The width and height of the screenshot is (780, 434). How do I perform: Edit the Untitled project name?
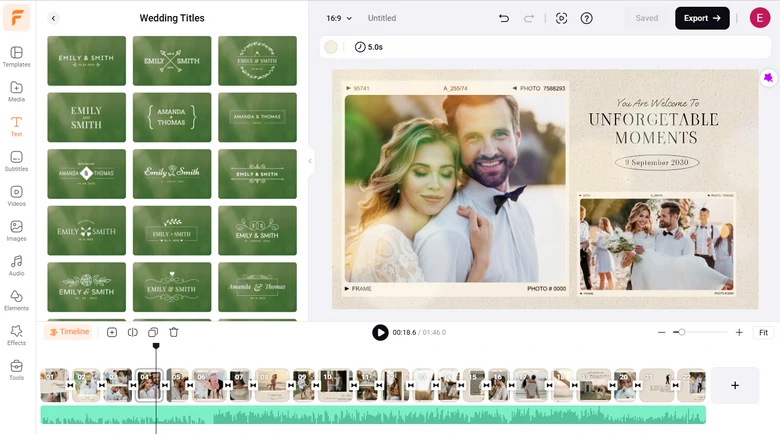tap(382, 18)
